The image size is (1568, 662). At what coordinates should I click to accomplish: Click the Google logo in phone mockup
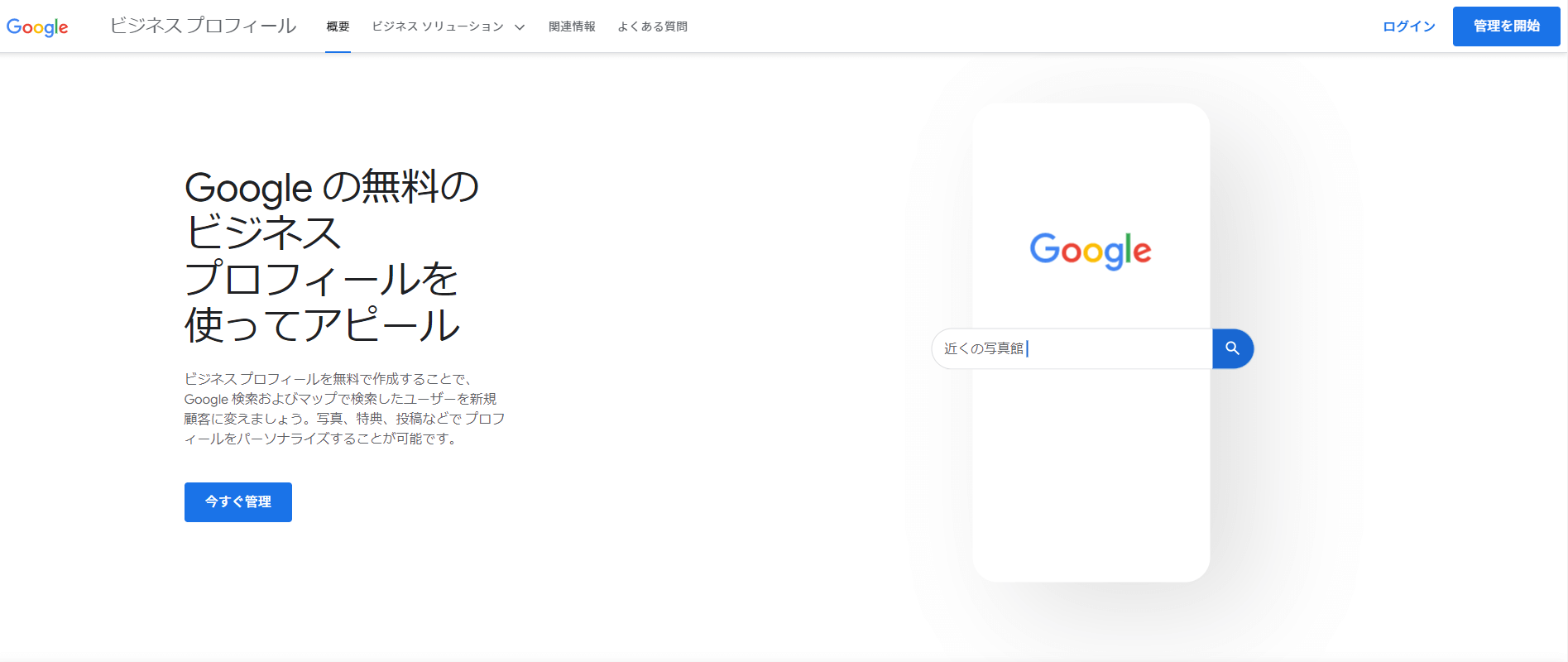(1091, 251)
